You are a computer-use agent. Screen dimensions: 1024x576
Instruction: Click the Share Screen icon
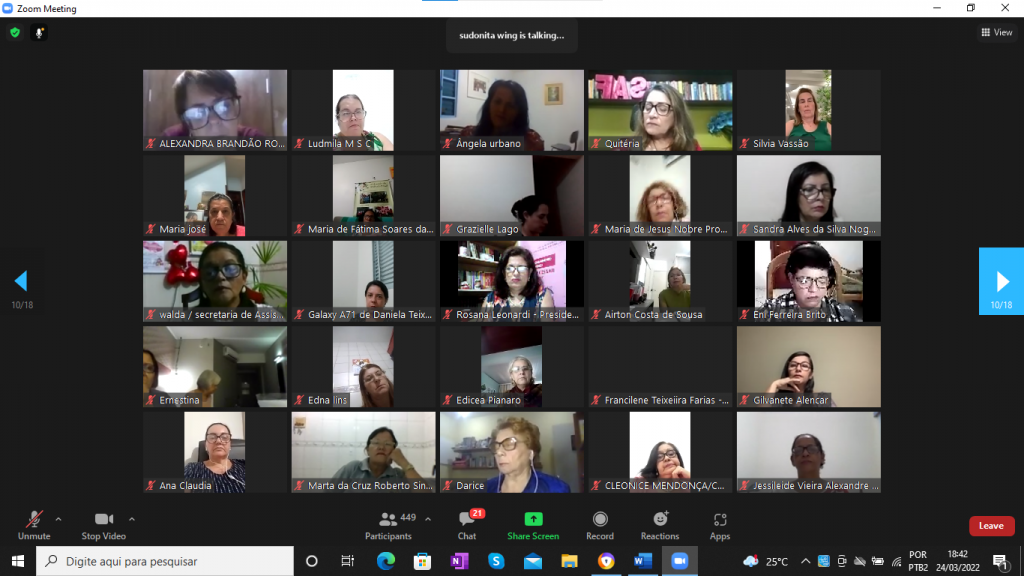(533, 524)
